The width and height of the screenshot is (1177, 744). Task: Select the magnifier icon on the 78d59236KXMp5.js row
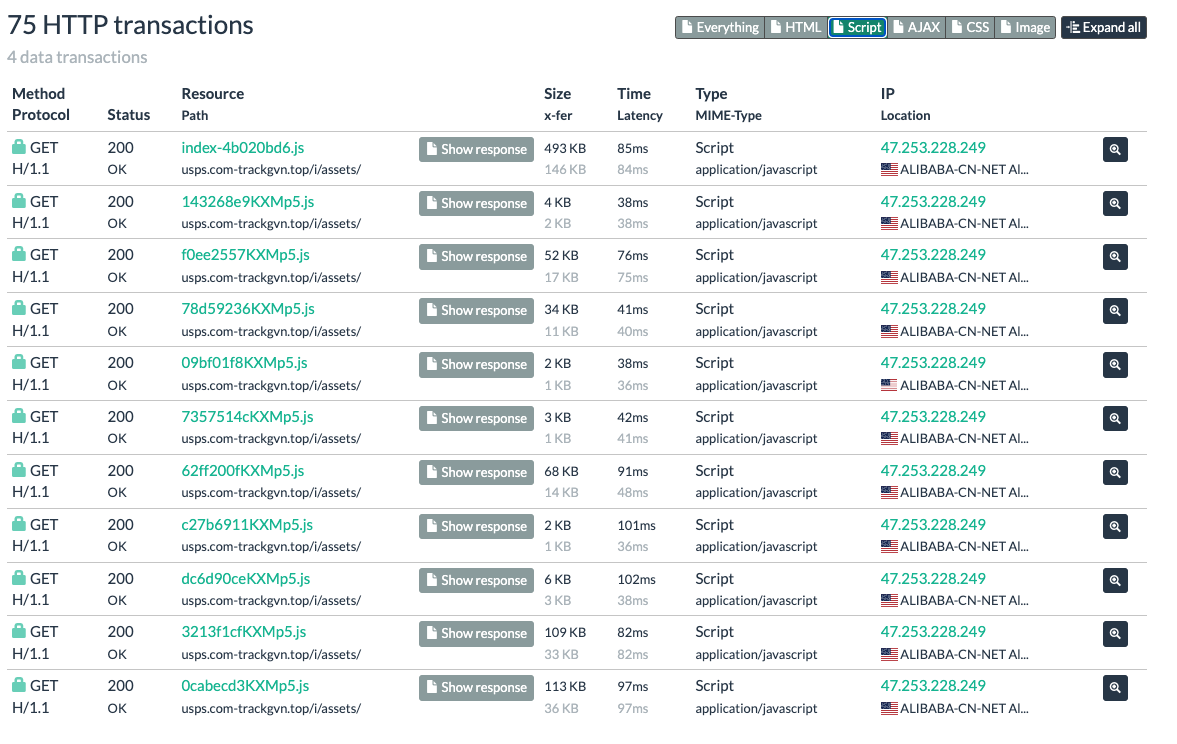click(x=1115, y=311)
